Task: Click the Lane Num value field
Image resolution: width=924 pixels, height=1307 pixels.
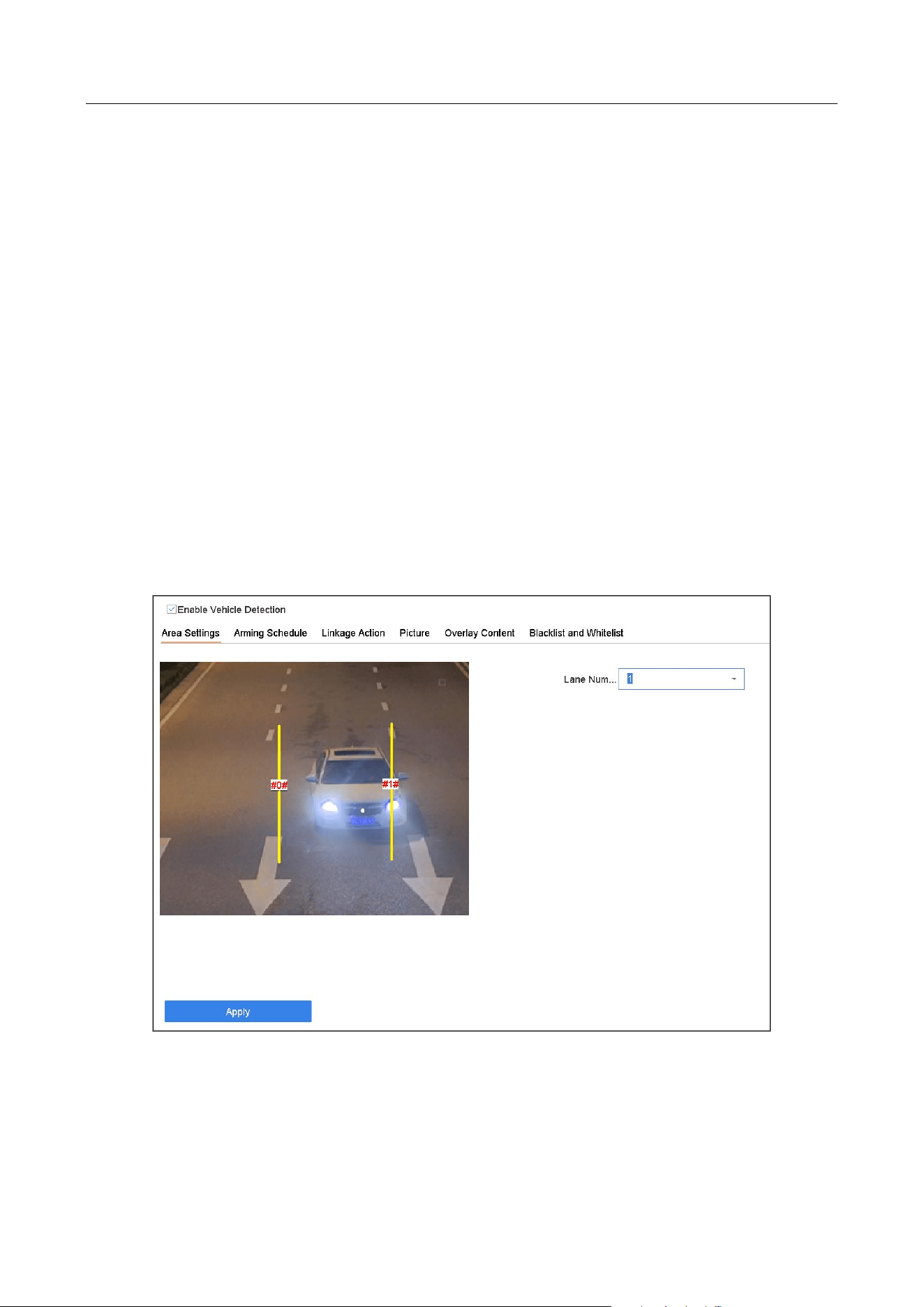Action: coord(681,679)
